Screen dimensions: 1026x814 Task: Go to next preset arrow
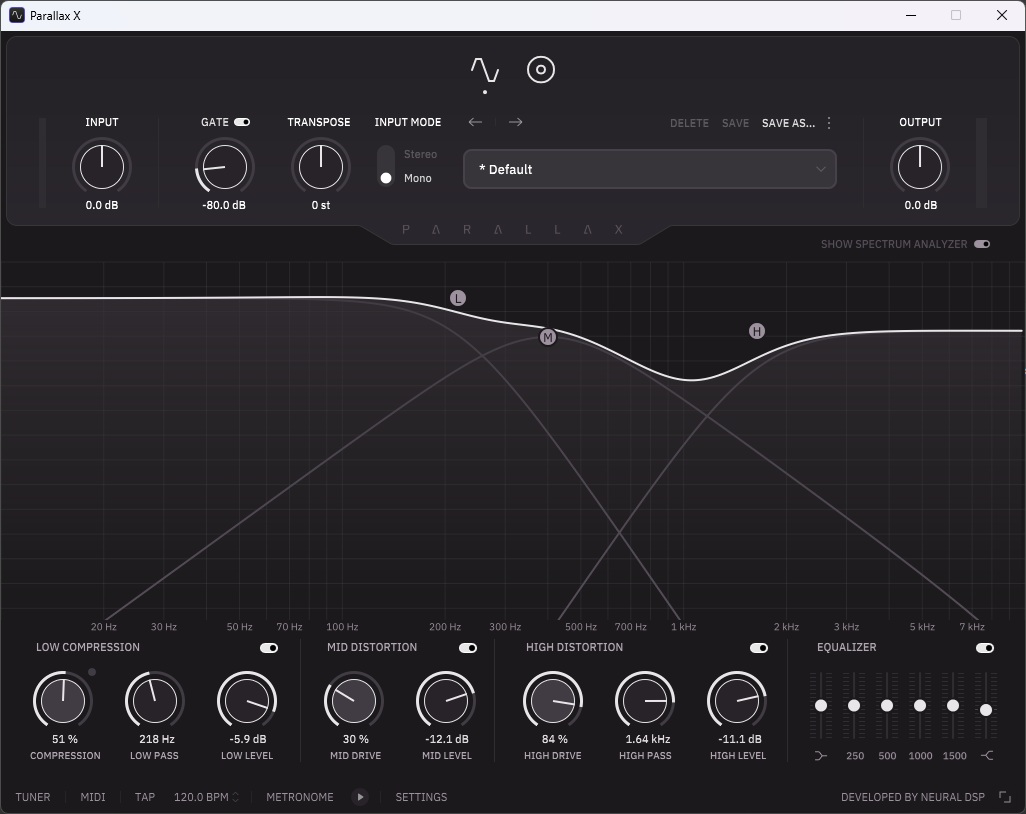(x=516, y=122)
